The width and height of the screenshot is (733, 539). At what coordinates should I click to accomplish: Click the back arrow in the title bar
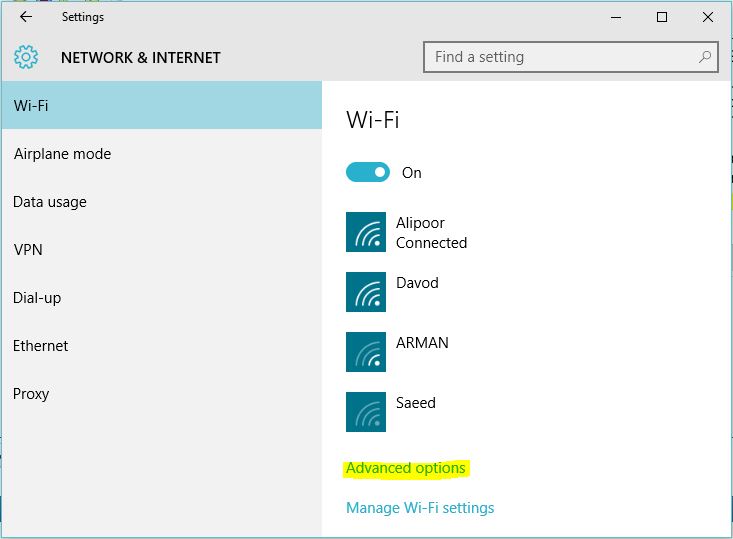point(26,17)
